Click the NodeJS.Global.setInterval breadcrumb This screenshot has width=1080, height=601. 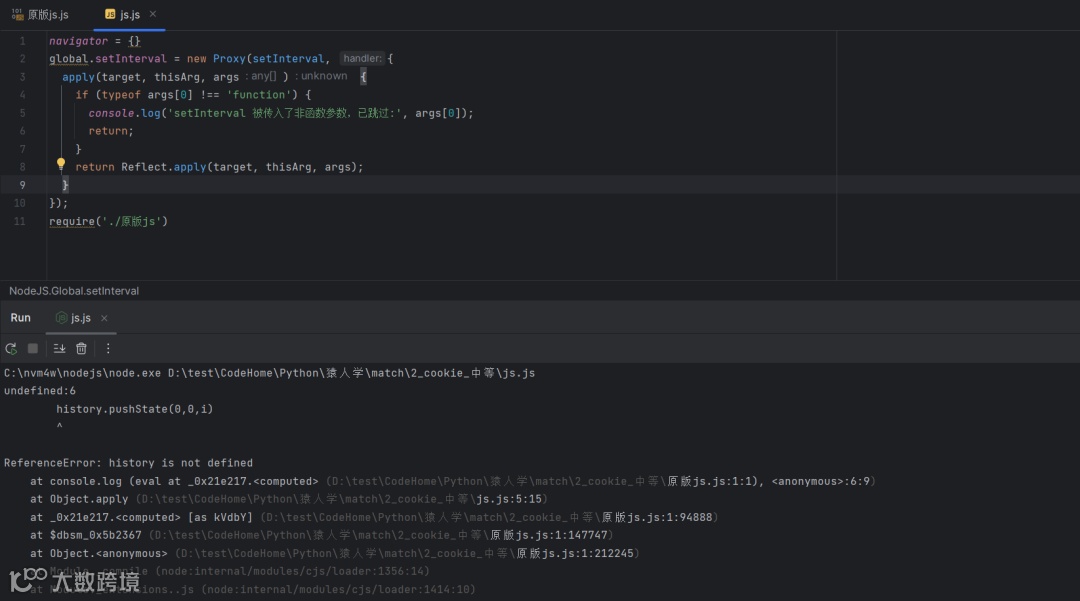[x=74, y=291]
